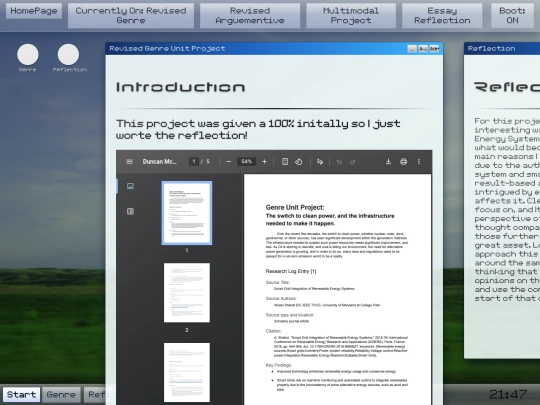Open the PDF more actions menu

pyautogui.click(x=419, y=162)
